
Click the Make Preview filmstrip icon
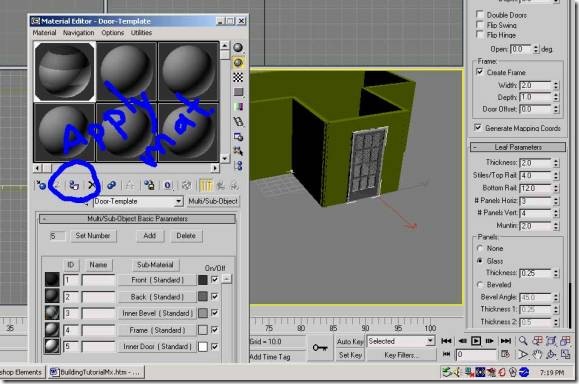[238, 121]
